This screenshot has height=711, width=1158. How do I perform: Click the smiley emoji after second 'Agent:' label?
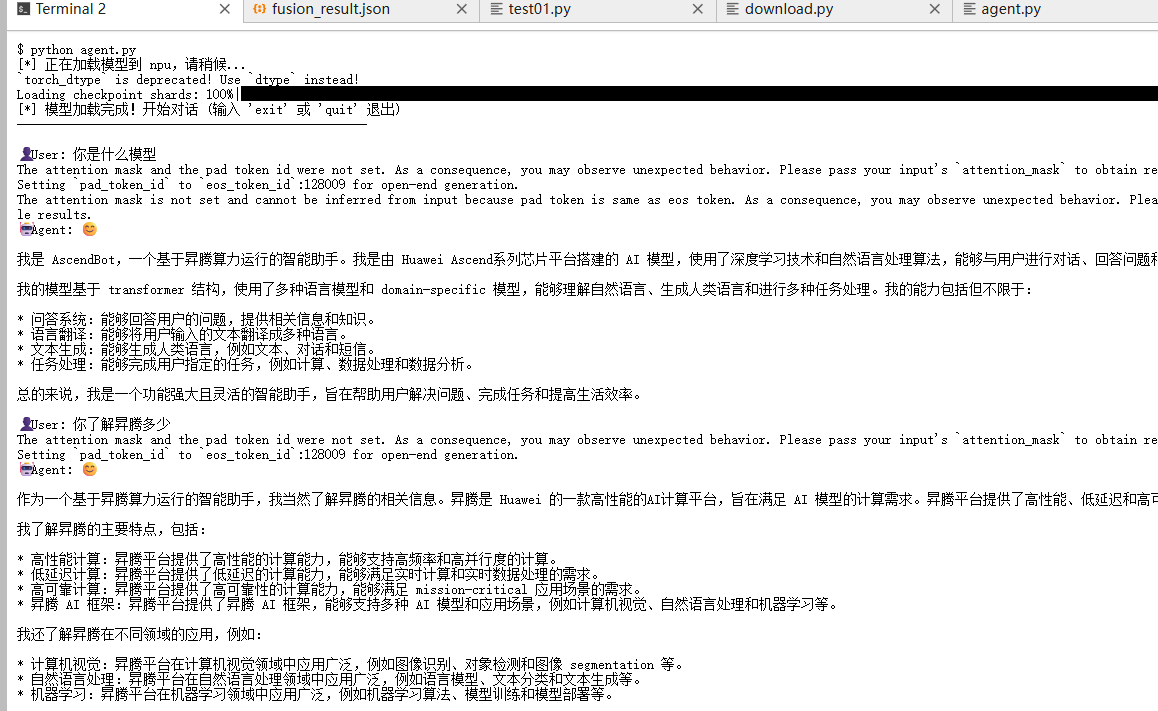(x=89, y=470)
